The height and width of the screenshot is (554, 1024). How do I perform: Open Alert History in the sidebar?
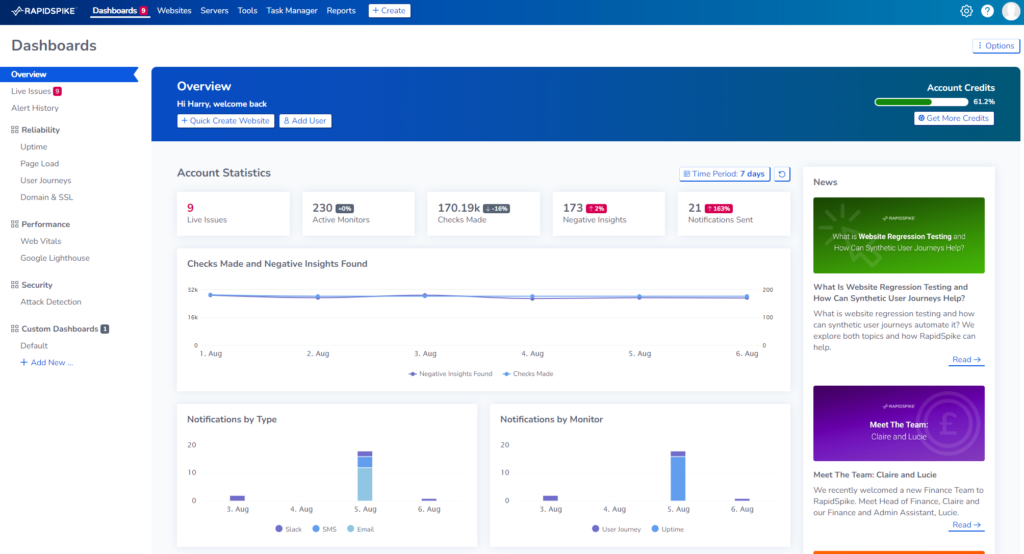[35, 108]
